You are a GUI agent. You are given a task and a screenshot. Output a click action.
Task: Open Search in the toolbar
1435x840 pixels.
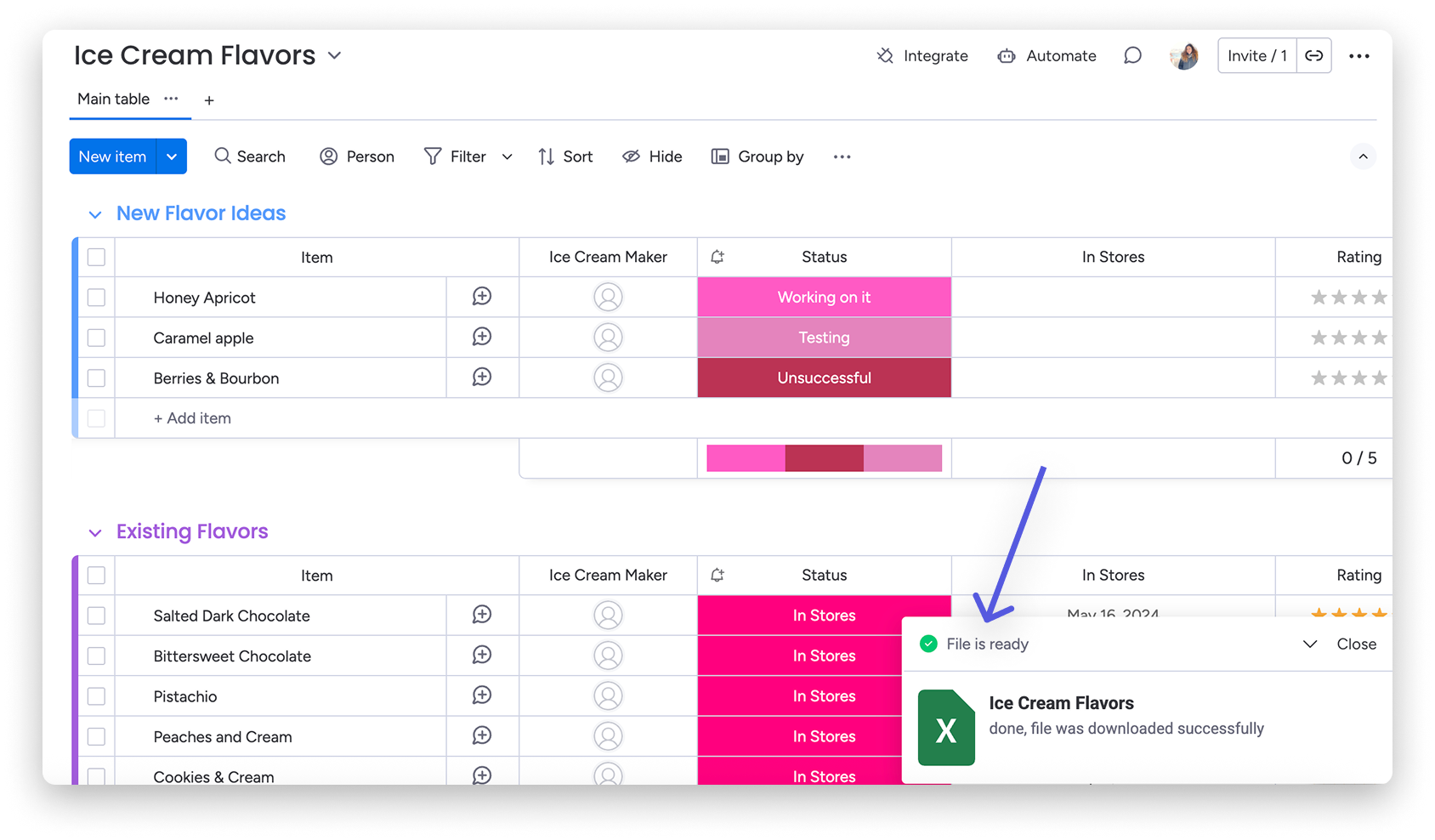click(x=250, y=156)
